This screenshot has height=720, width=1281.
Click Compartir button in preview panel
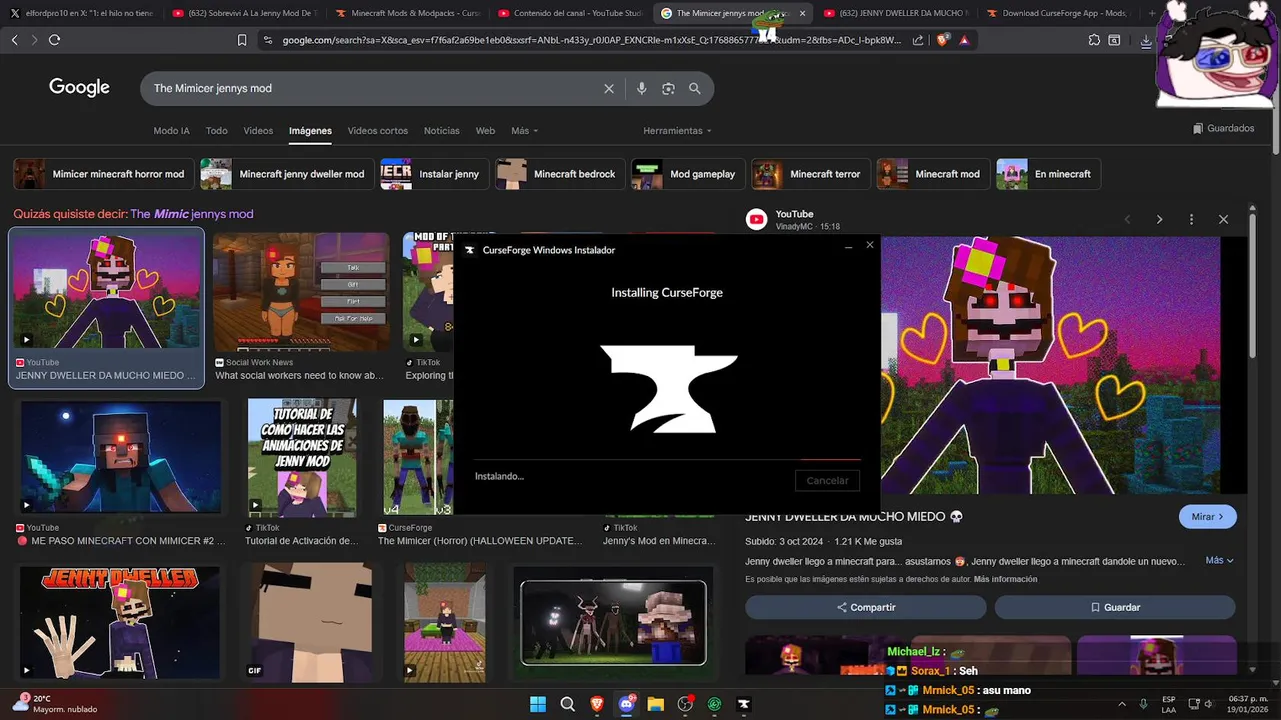tap(866, 607)
